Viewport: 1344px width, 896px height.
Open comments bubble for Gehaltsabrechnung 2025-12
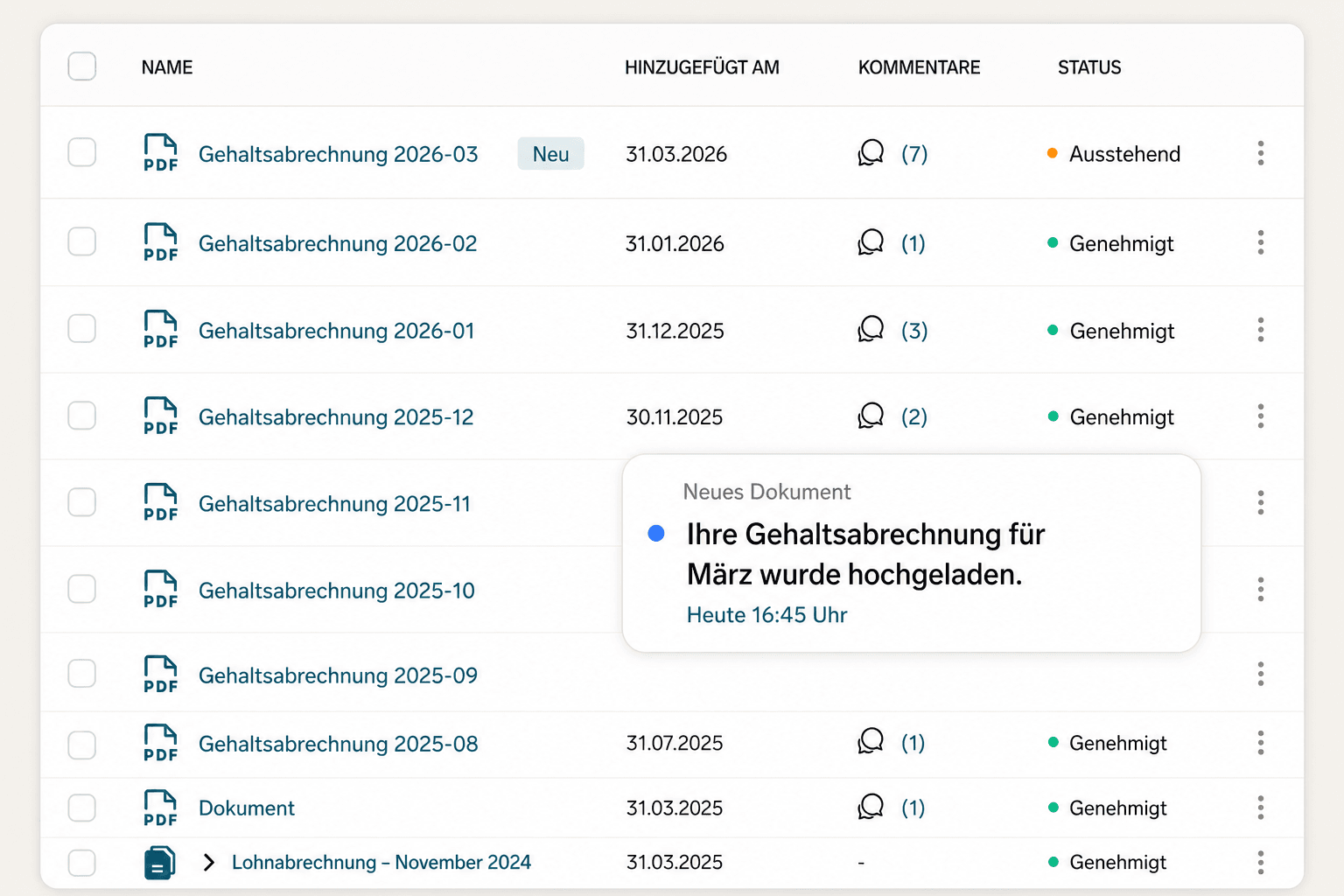pos(871,416)
